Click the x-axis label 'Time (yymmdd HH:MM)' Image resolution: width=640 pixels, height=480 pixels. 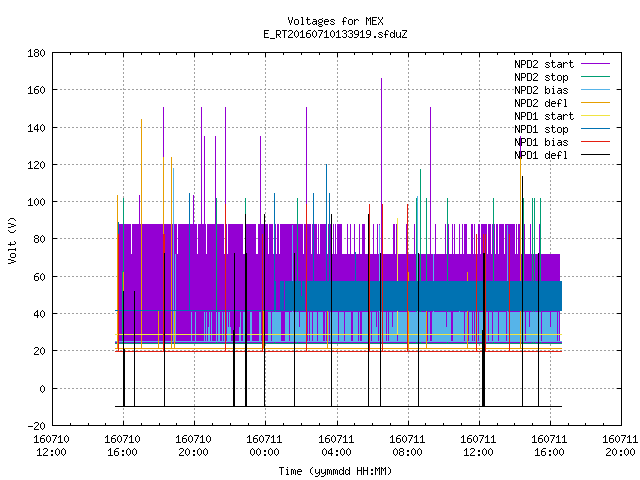335,471
